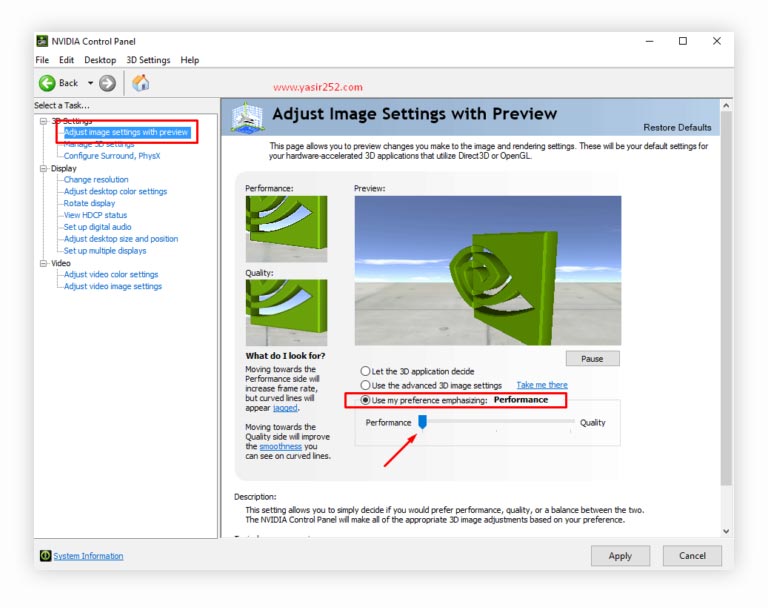768x608 pixels.
Task: Click the Adjust Image Settings header icon
Action: point(248,117)
